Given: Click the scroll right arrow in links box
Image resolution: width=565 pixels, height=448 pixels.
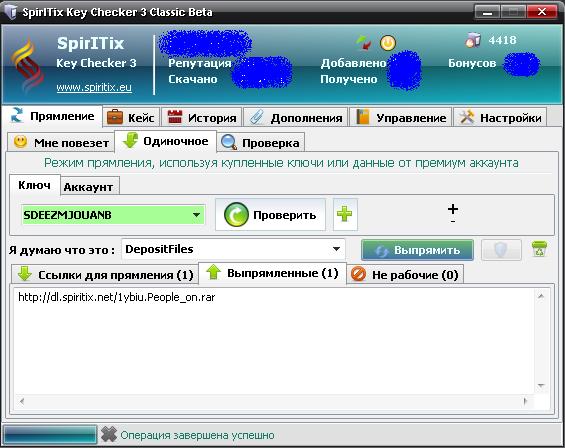Looking at the screenshot, I should [x=525, y=401].
